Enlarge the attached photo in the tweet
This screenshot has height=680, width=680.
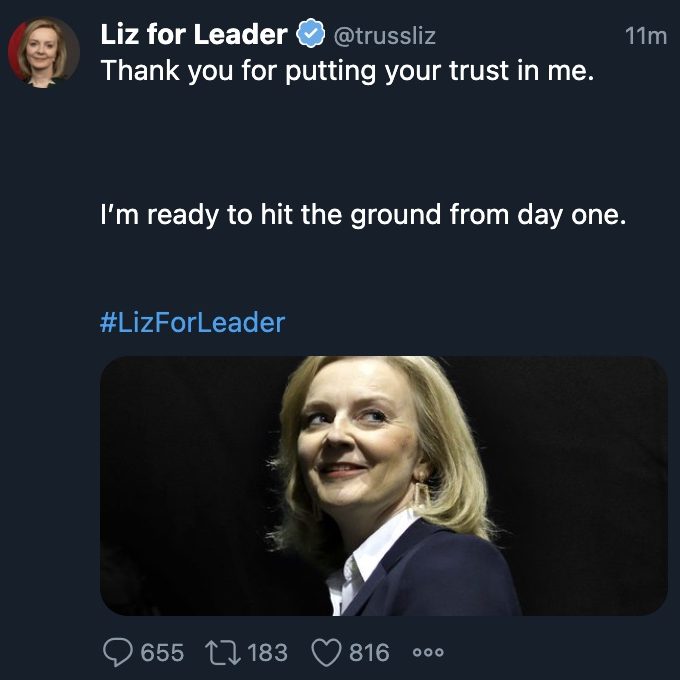pyautogui.click(x=383, y=486)
